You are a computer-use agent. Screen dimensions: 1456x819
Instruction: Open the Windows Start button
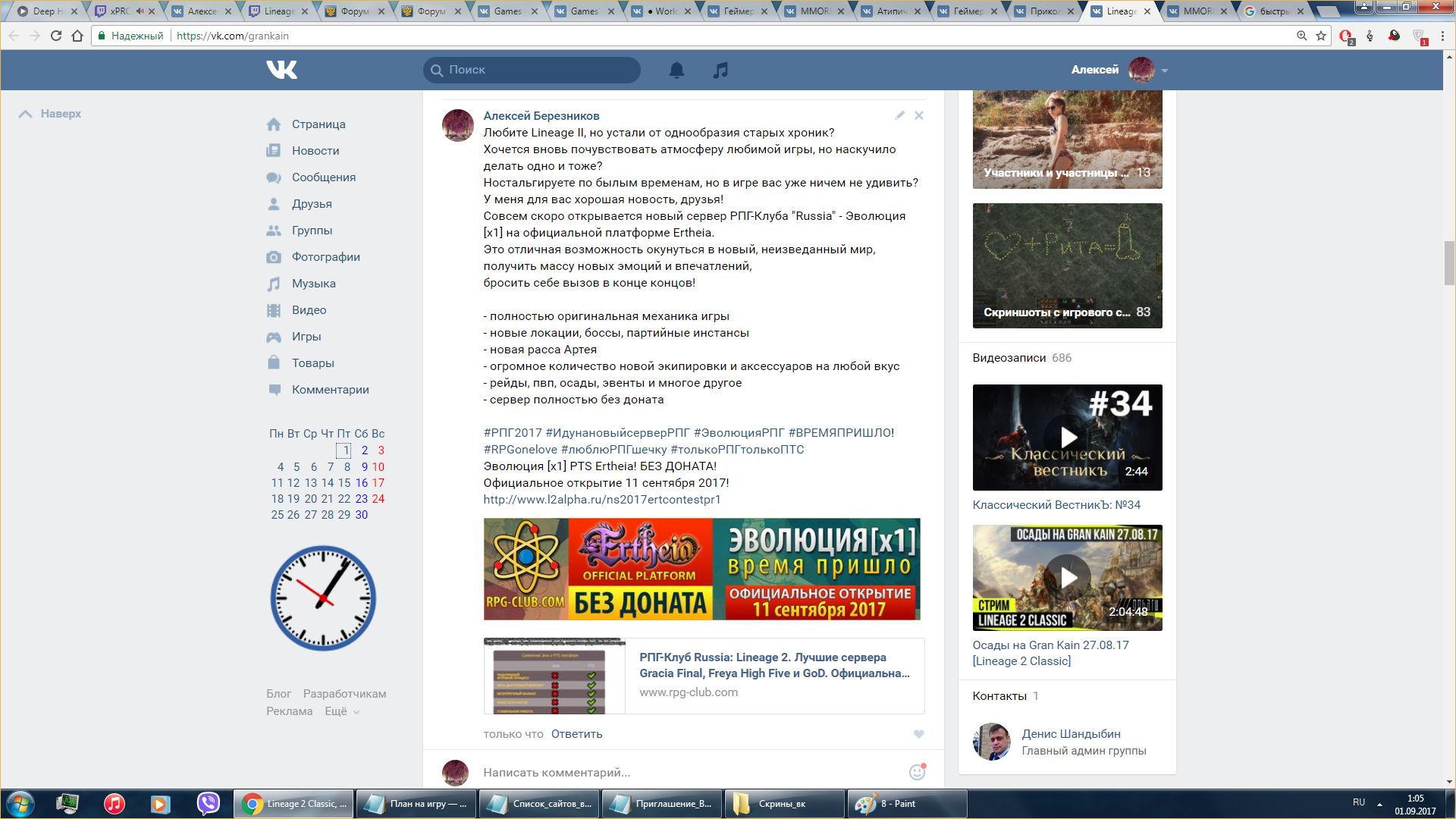click(20, 804)
